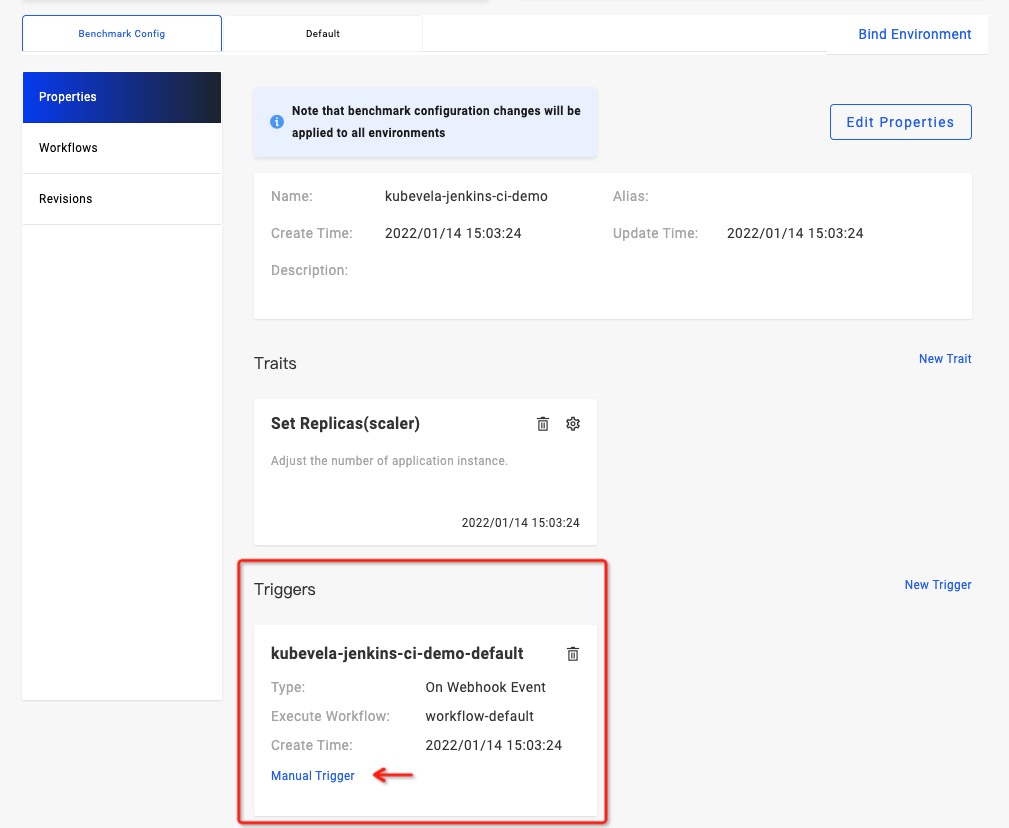This screenshot has height=828, width=1009.
Task: Click the properties Create Time value
Action: [x=453, y=234]
